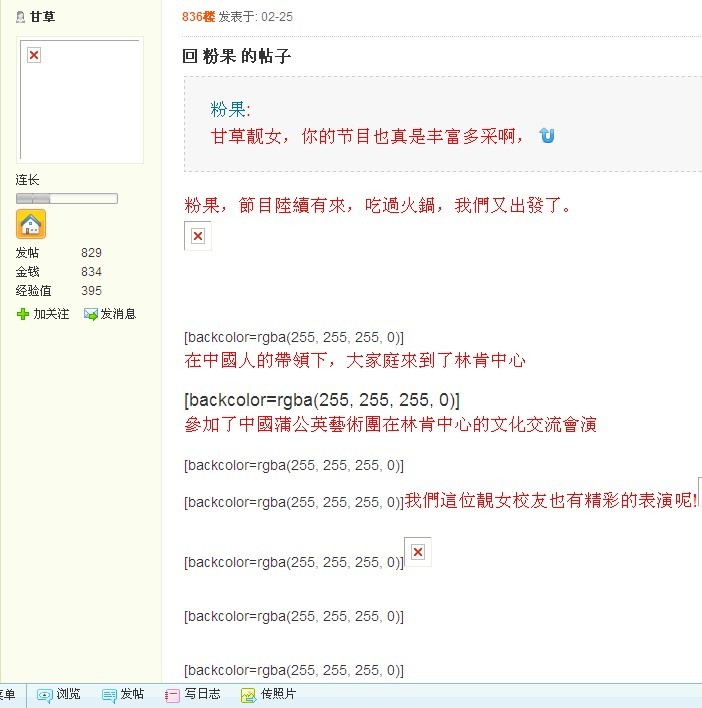Click the blue arrow icon in the quote
The image size is (702, 708).
547,135
